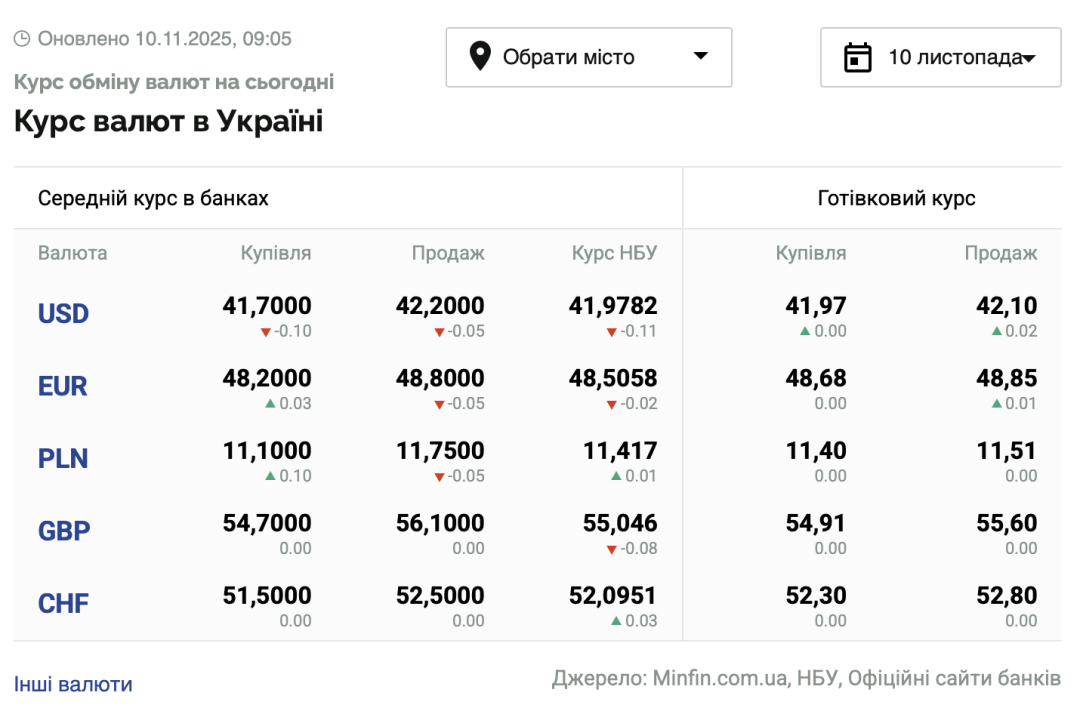Switch to 'Середній курс в банках' tab
Viewport: 1080px width, 711px height.
pos(153,198)
